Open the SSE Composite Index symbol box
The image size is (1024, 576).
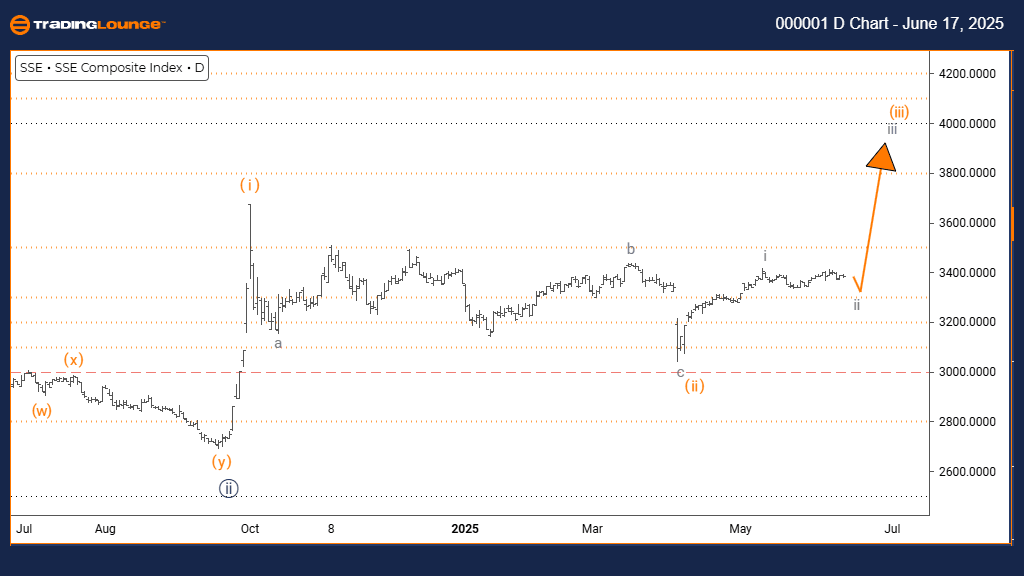(111, 68)
